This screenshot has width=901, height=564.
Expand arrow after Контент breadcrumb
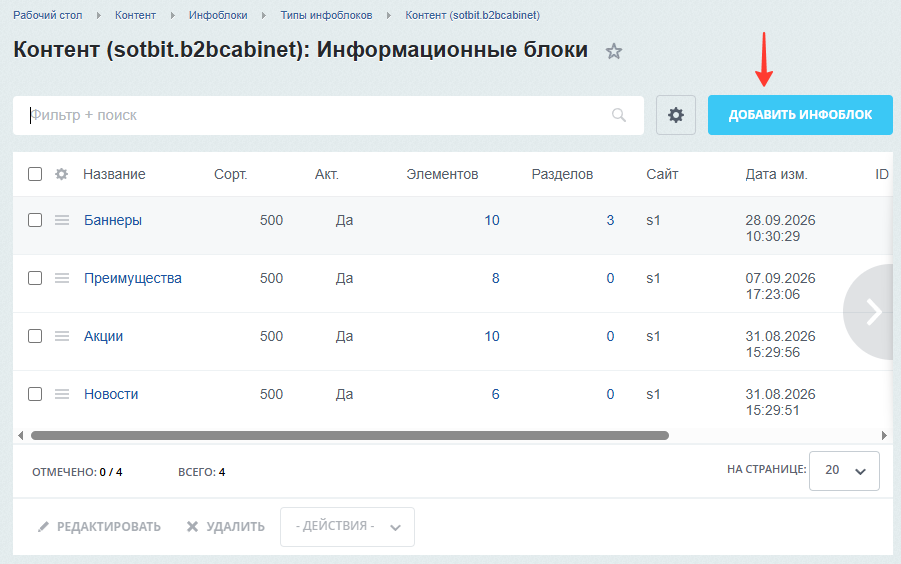click(172, 16)
